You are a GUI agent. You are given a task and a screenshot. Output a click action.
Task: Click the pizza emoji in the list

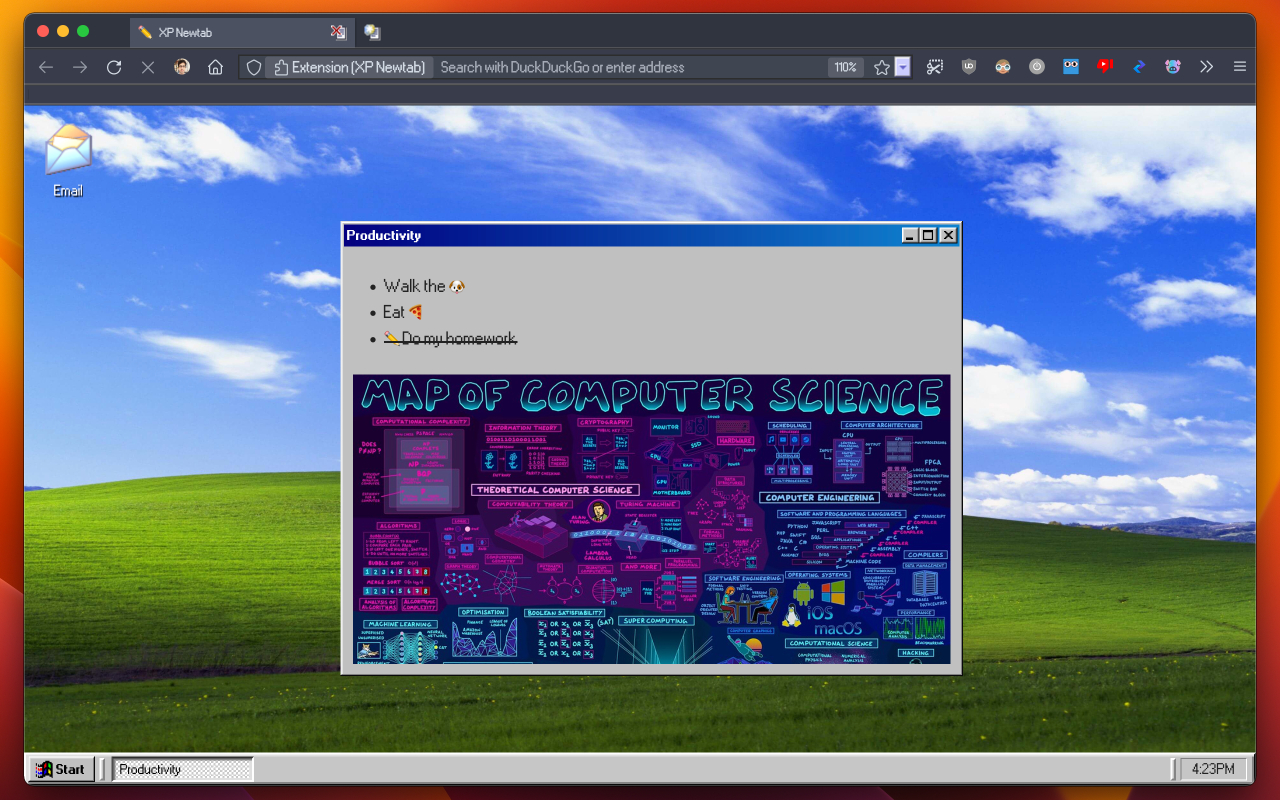point(416,312)
